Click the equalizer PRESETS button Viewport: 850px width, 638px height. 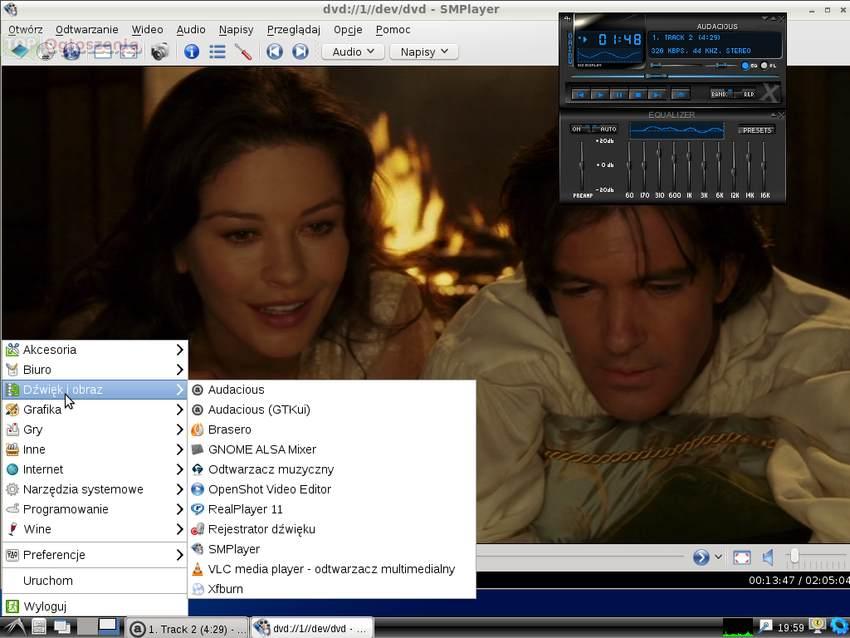click(756, 130)
